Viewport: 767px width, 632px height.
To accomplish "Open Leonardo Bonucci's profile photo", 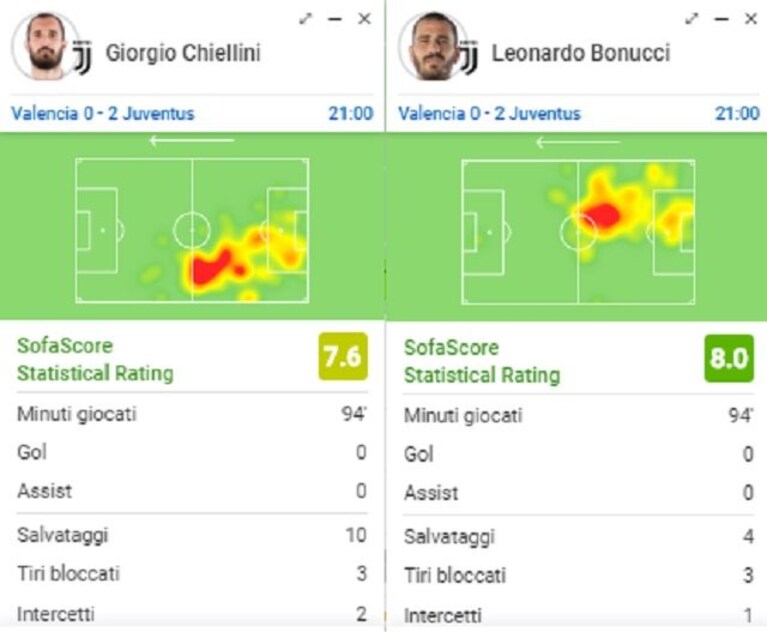I will point(431,46).
